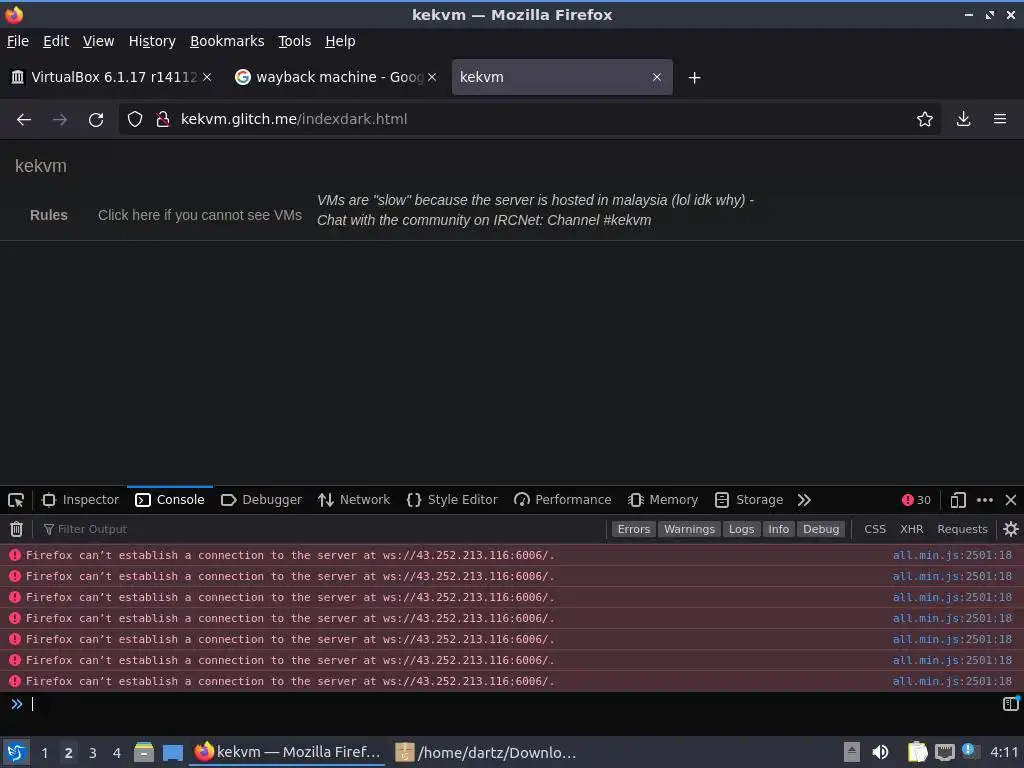Toggle the Requests filter
The height and width of the screenshot is (768, 1024).
[x=962, y=529]
